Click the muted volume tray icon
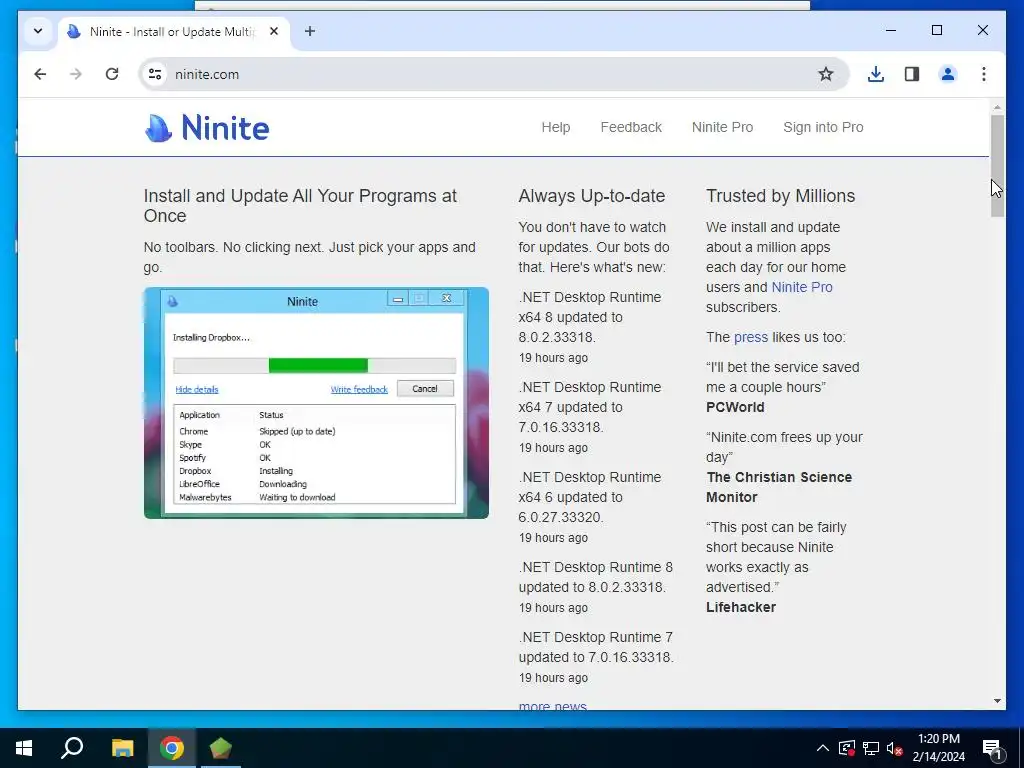 [894, 748]
